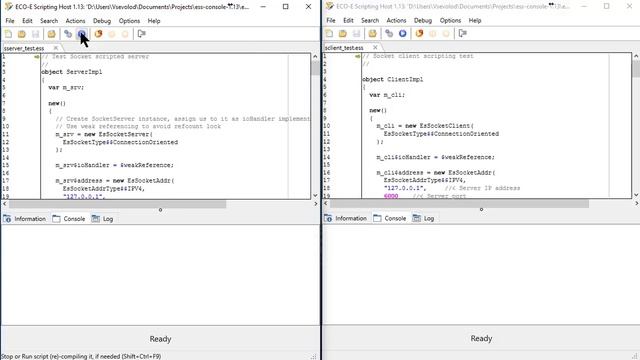
Task: Open File menu in server window
Action: pos(10,21)
